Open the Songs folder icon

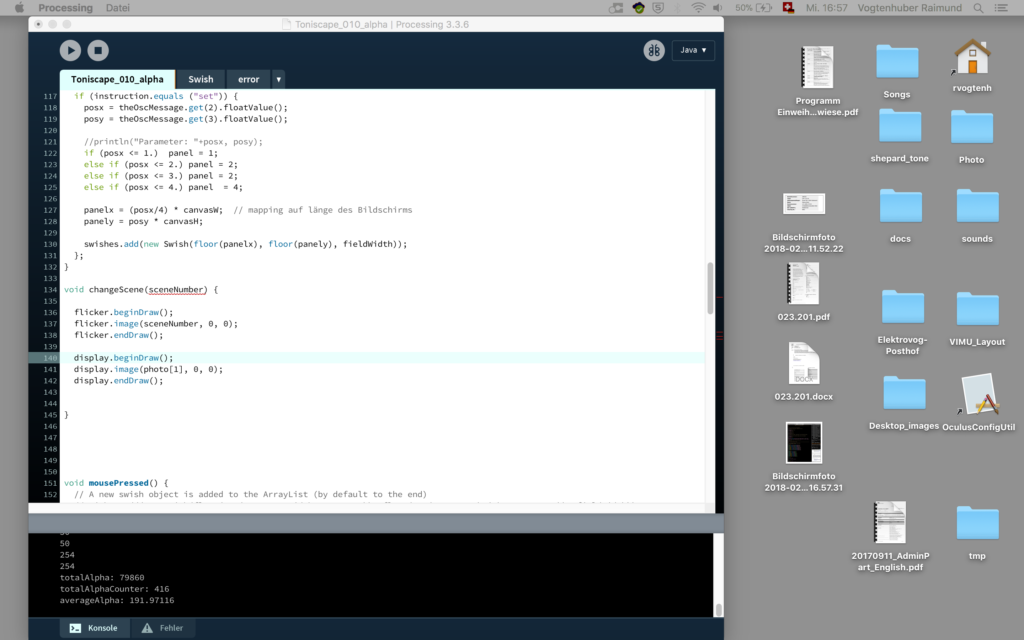pos(897,62)
